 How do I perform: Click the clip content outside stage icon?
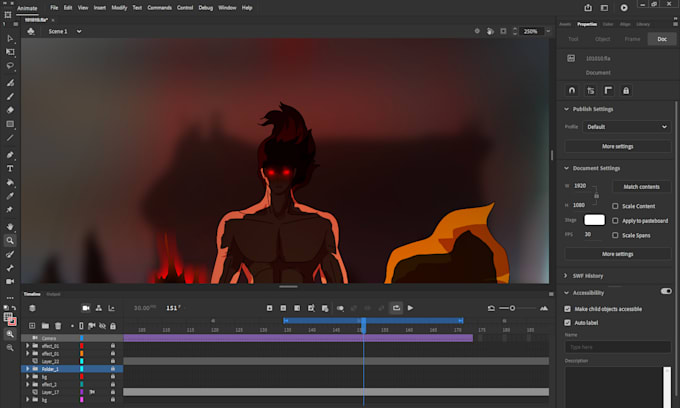click(x=503, y=31)
